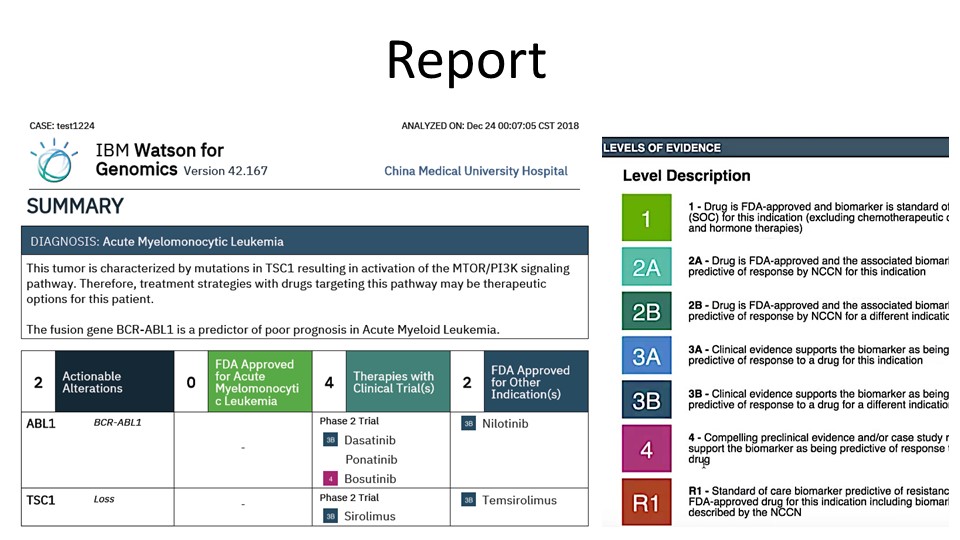Click the 3B badge beside Sirolimus
Viewport: 960px width, 540px height.
point(330,516)
